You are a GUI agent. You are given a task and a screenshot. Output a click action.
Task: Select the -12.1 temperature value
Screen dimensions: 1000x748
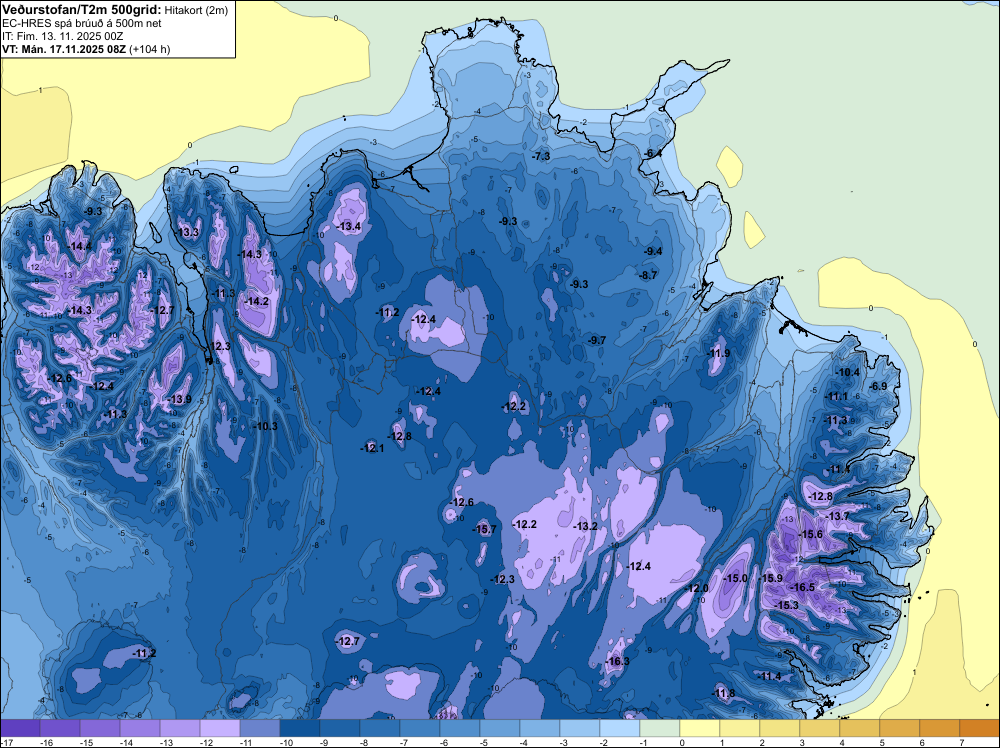click(x=372, y=448)
